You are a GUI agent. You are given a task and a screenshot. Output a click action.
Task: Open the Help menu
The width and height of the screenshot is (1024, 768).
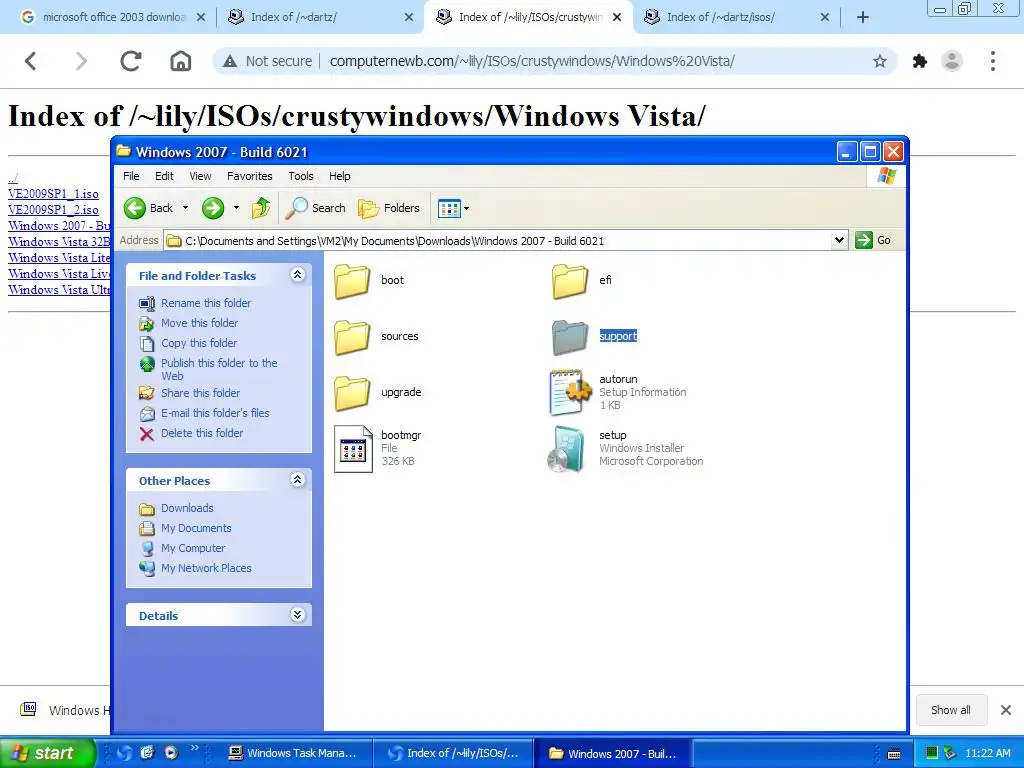pos(340,176)
